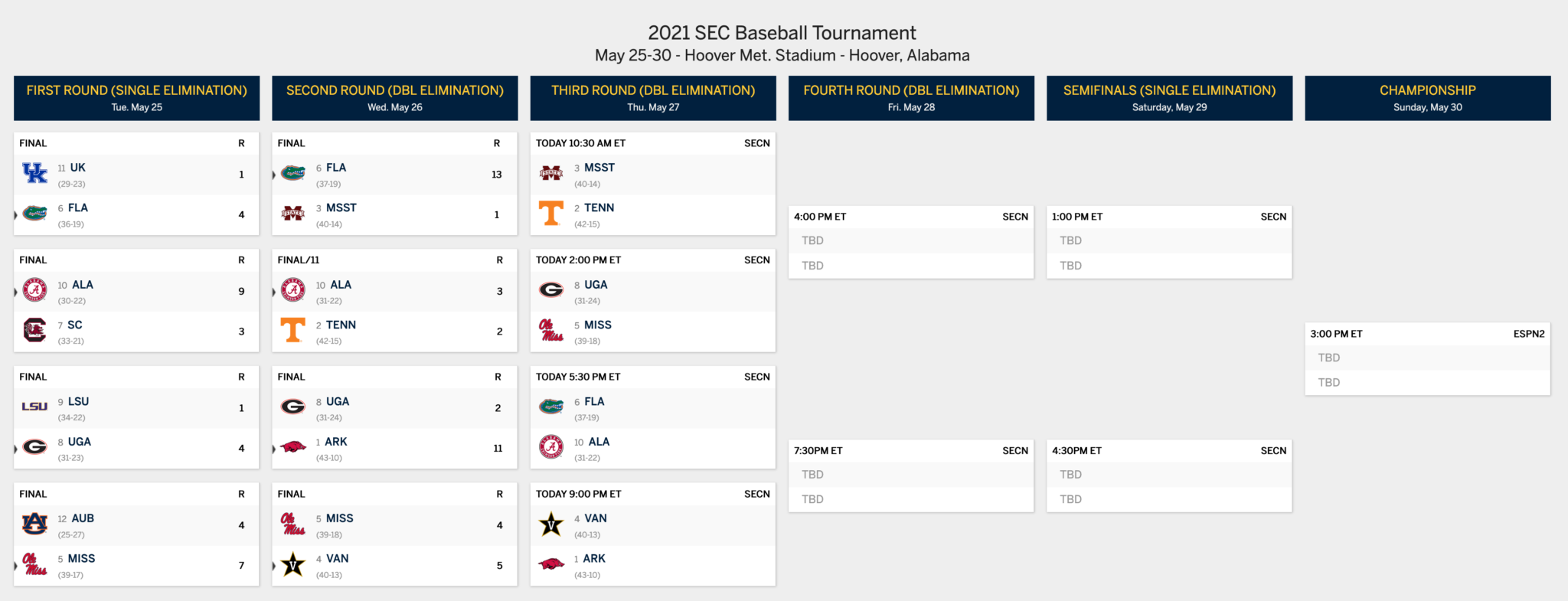Select the Championship header on May 30
This screenshot has width=1568, height=601.
click(x=1428, y=98)
